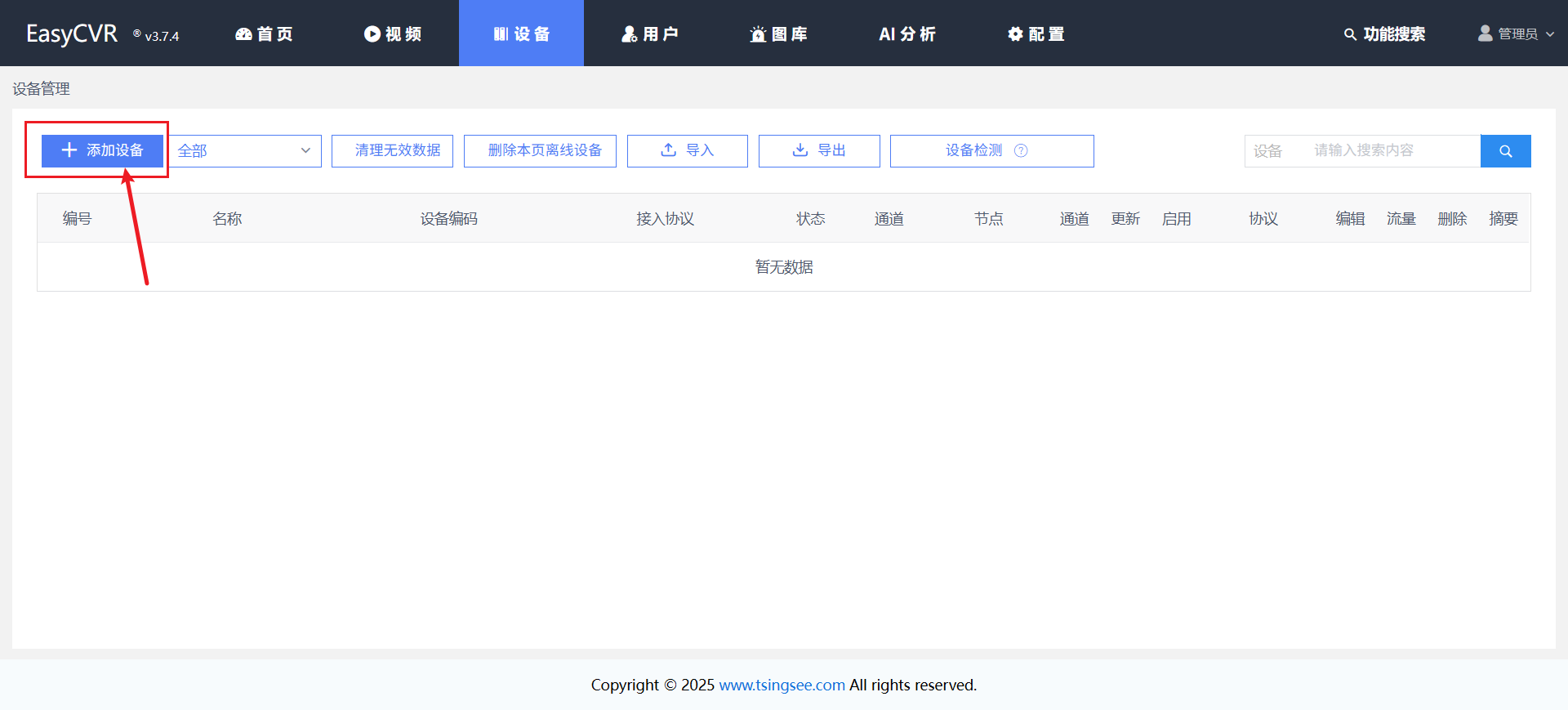Click the 导出 export button
The width and height of the screenshot is (1568, 710).
click(x=819, y=151)
